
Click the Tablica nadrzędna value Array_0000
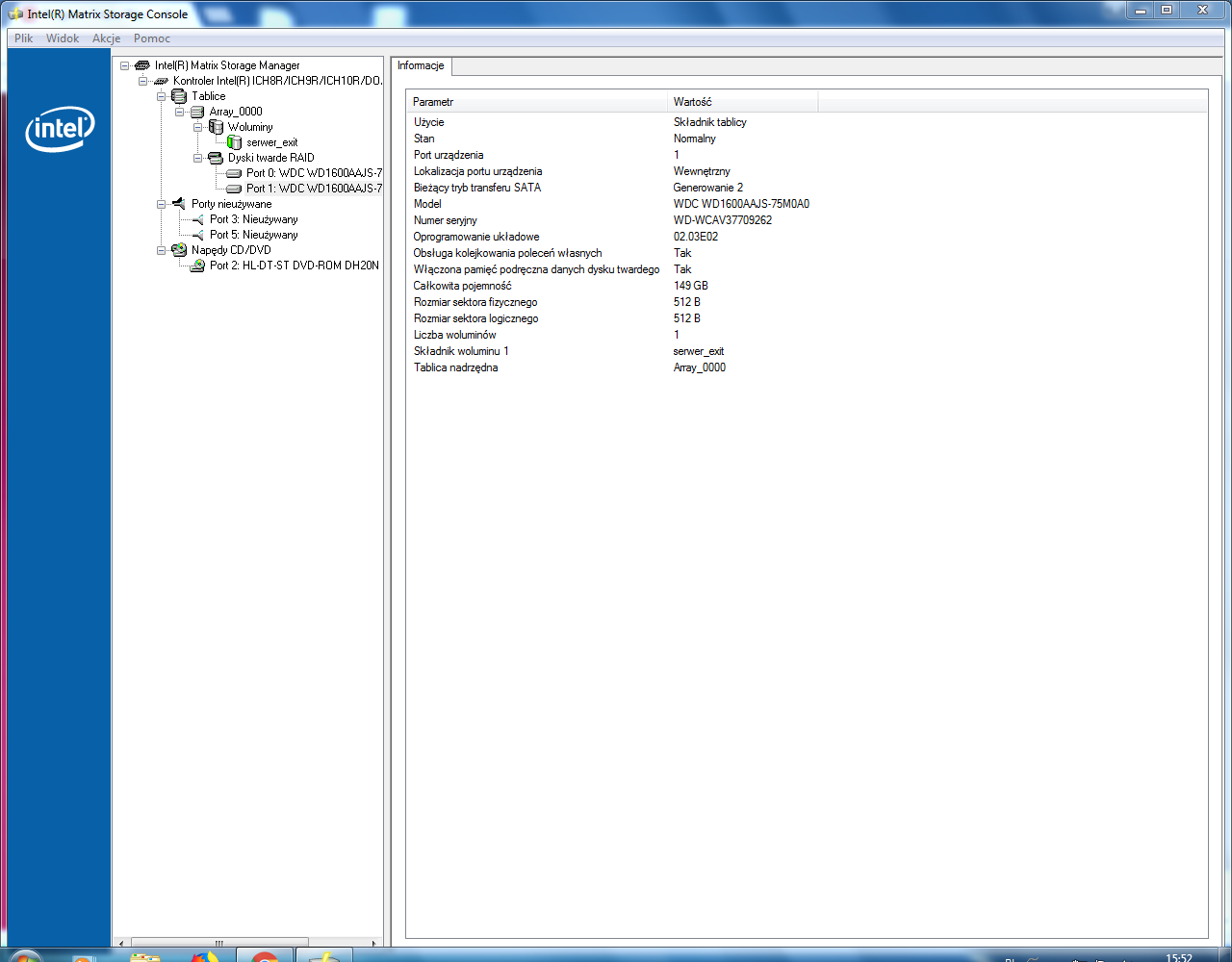coord(699,367)
